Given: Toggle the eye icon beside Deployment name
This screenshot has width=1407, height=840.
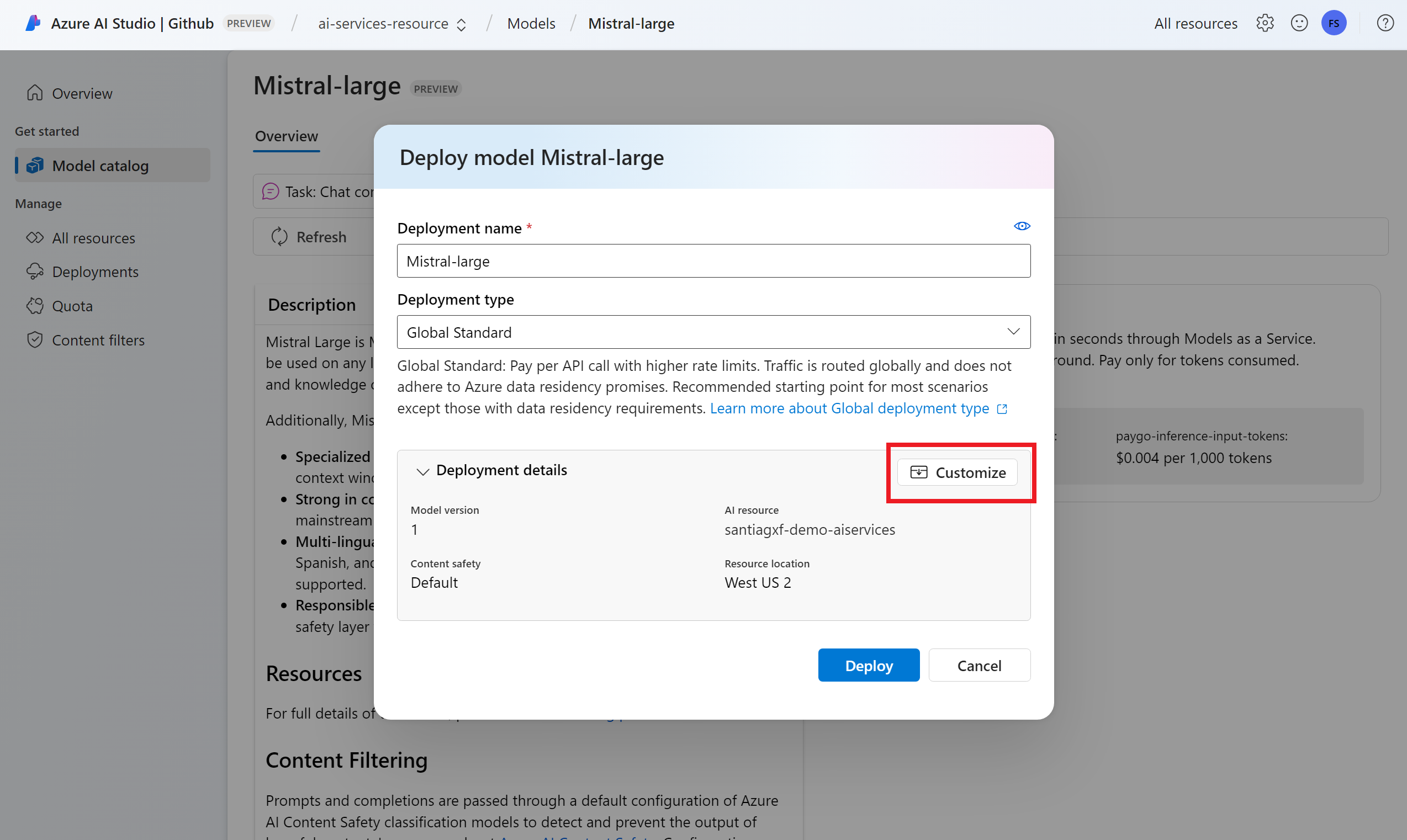Looking at the screenshot, I should point(1022,226).
